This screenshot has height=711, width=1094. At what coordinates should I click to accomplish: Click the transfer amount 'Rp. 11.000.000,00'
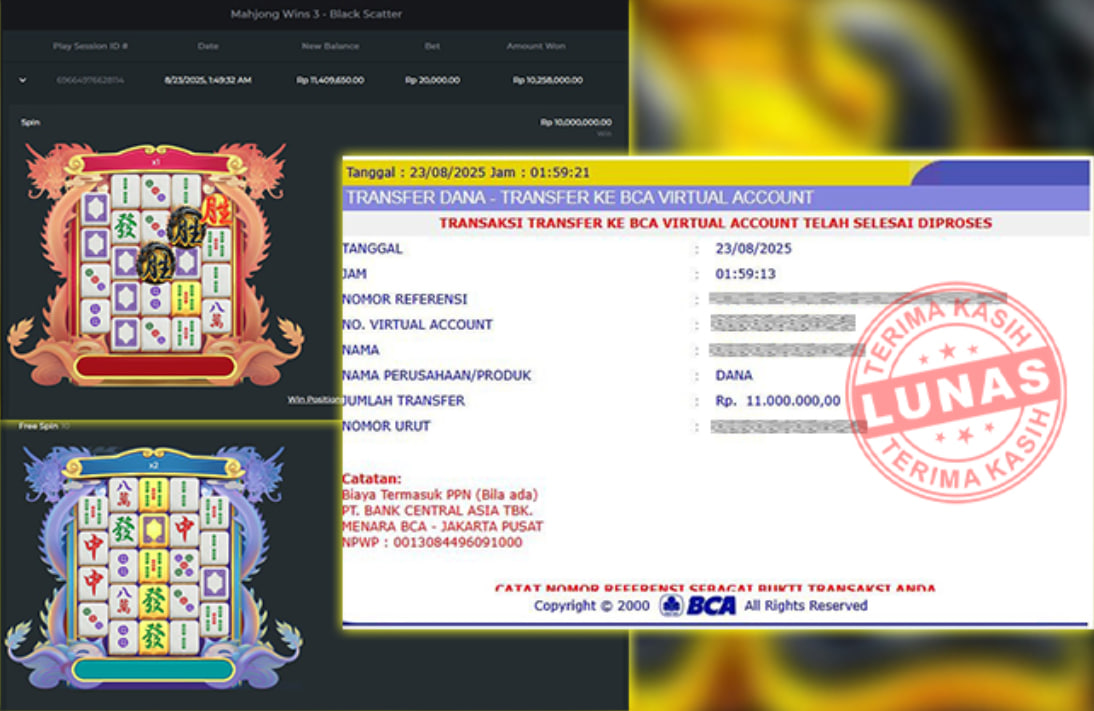click(x=778, y=401)
